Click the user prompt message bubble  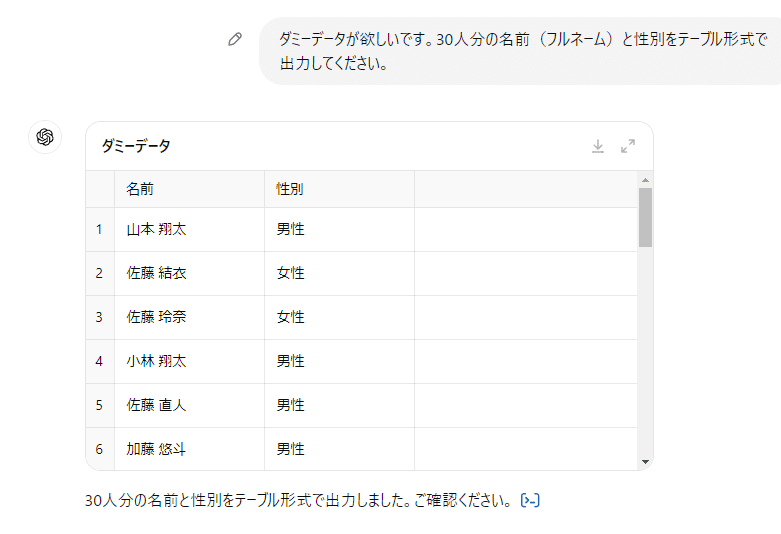pyautogui.click(x=520, y=51)
